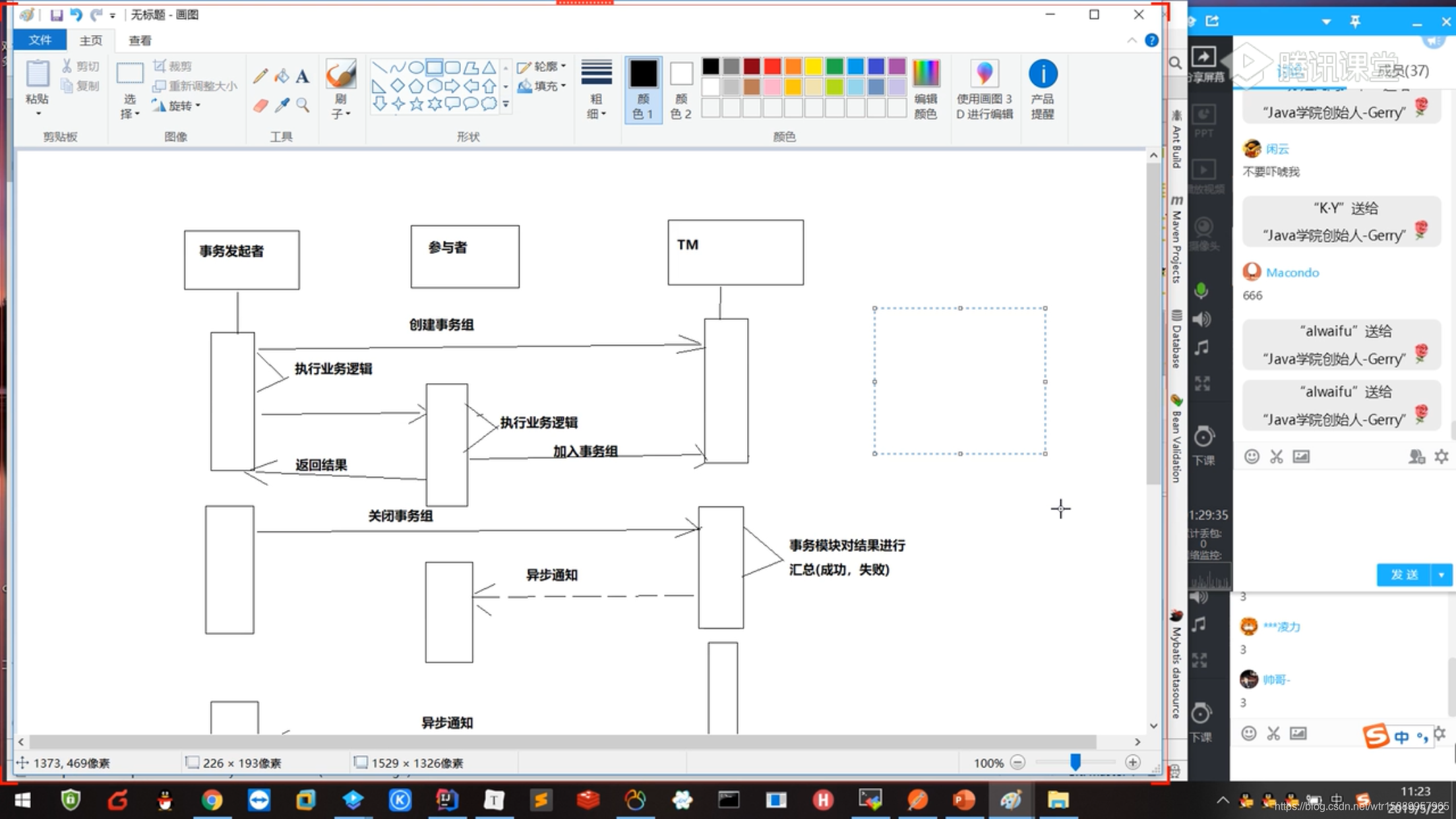Open the 文件 (File) menu tab

[x=40, y=40]
